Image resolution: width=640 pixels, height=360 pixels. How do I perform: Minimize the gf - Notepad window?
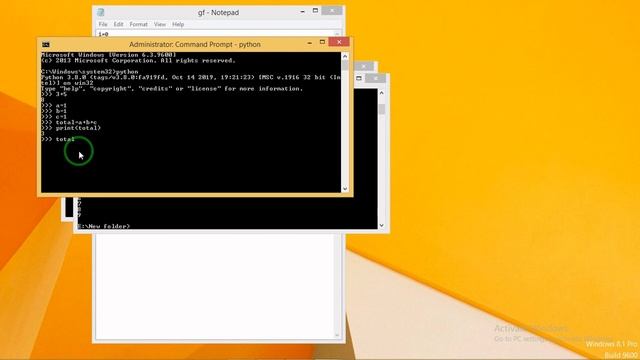coord(302,11)
